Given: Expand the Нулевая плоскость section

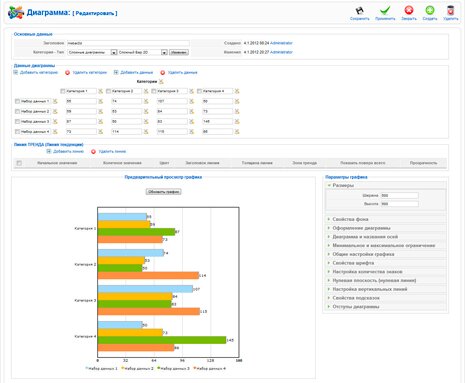Looking at the screenshot, I should tap(385, 280).
